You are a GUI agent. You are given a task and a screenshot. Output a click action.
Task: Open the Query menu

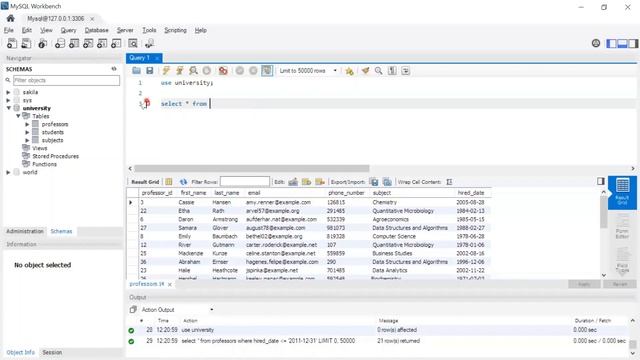point(68,30)
